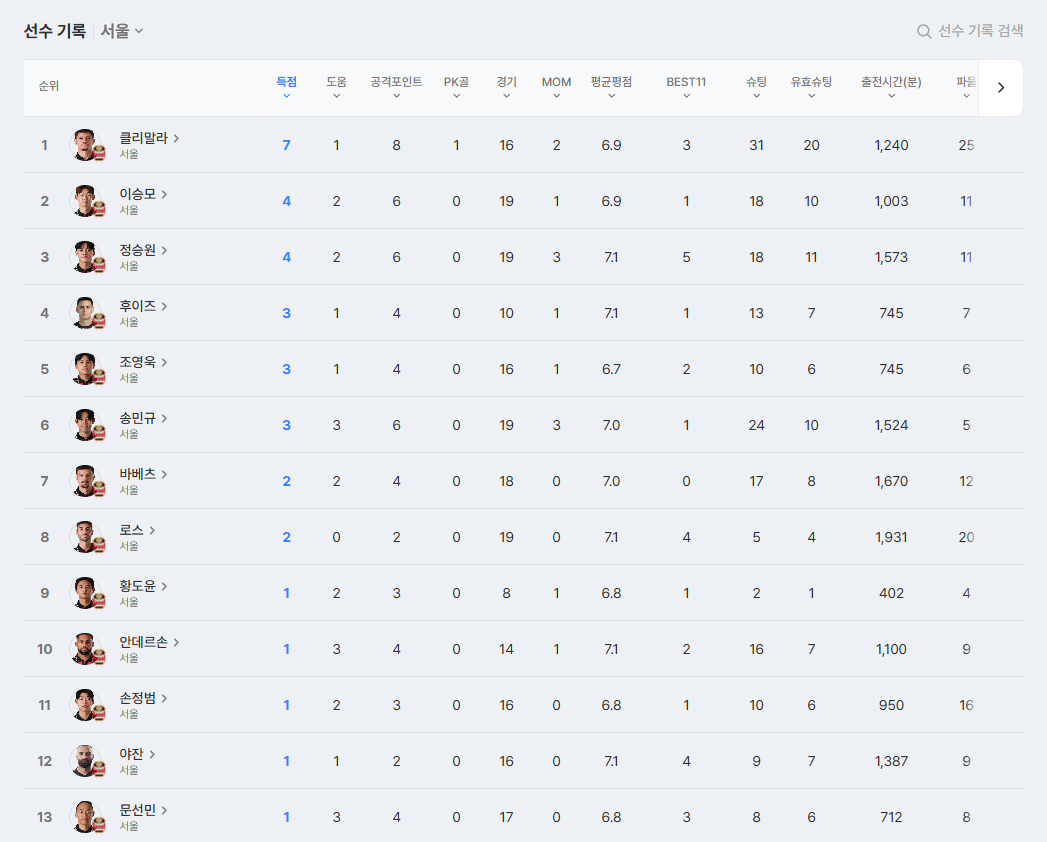This screenshot has width=1047, height=842.
Task: Click 송민규's profile photo
Action: point(86,425)
